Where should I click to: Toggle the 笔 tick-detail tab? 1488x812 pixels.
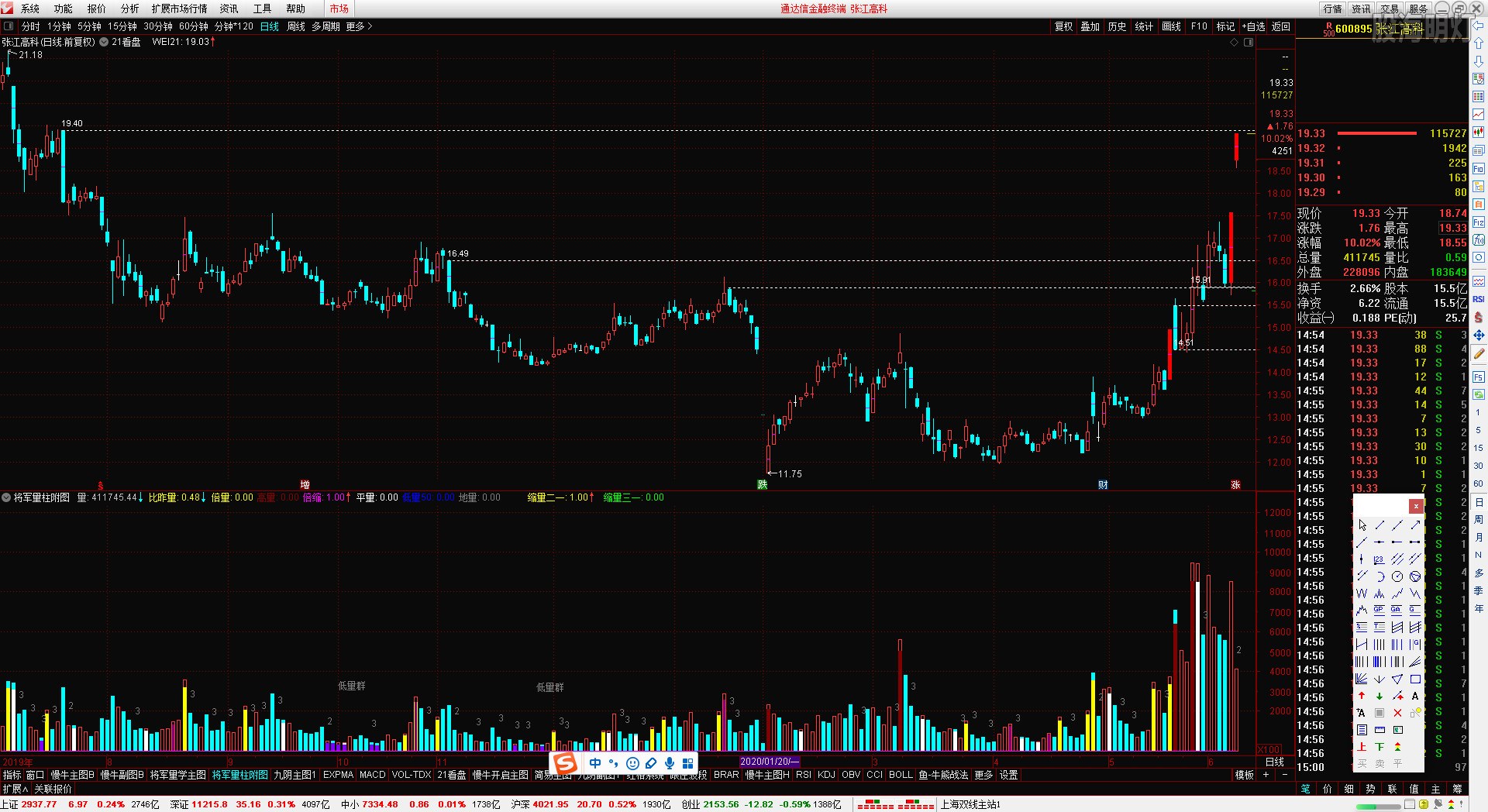[1306, 789]
